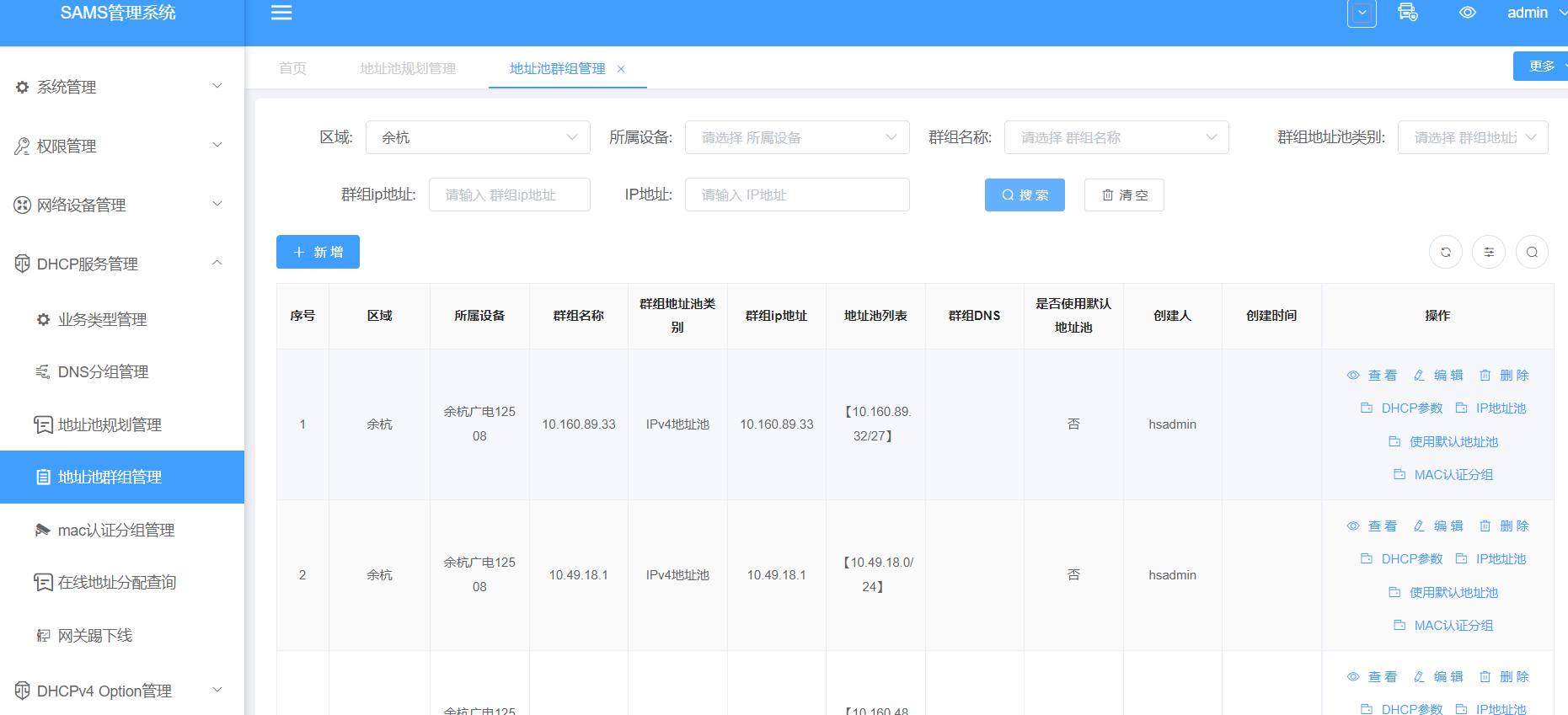The image size is (1568, 715).
Task: Open MAC认证分组 for row 1
Action: click(x=1443, y=474)
